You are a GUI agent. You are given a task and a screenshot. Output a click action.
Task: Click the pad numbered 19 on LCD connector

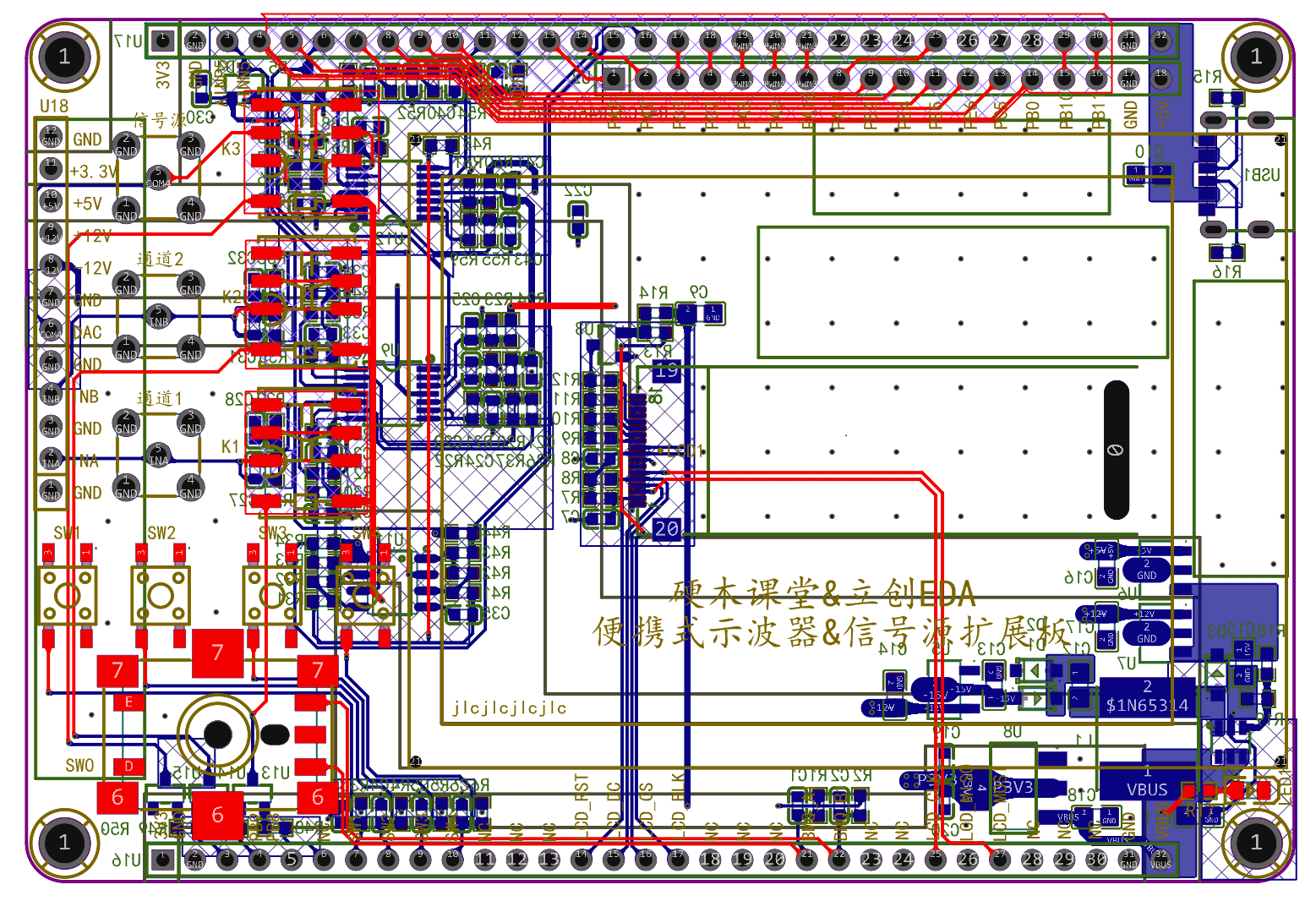666,370
